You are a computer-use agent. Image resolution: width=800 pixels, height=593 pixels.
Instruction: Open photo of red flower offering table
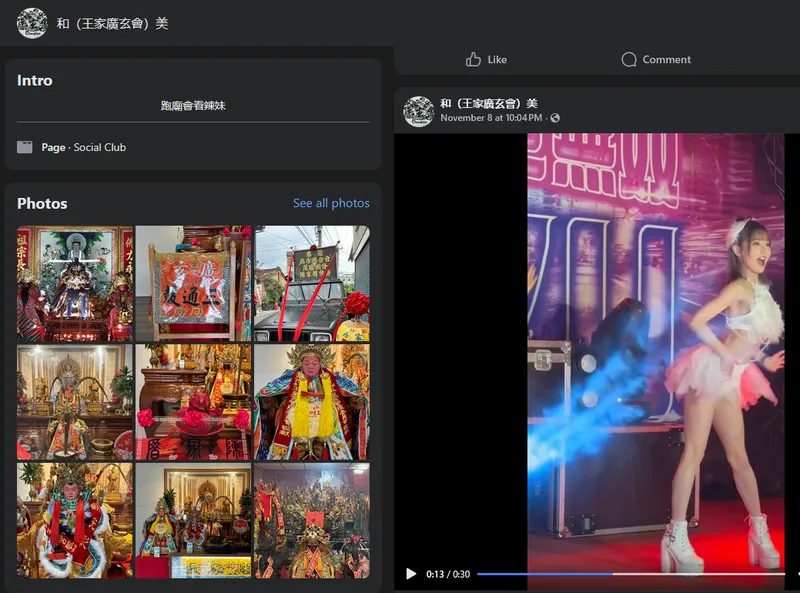pos(193,402)
